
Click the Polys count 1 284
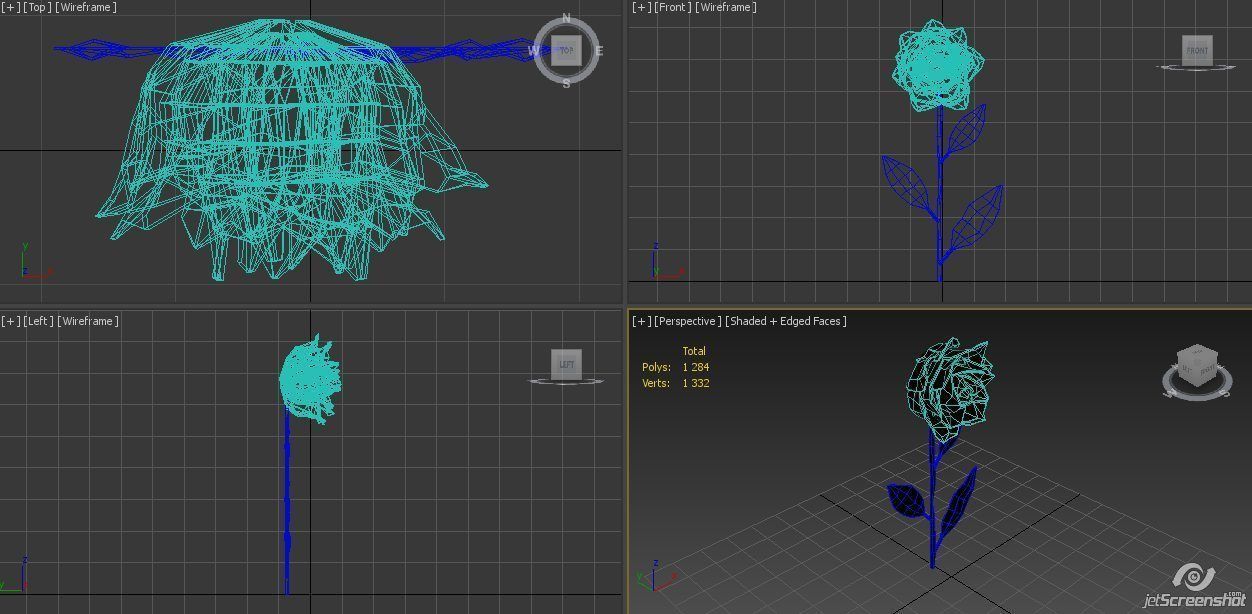pyautogui.click(x=696, y=367)
